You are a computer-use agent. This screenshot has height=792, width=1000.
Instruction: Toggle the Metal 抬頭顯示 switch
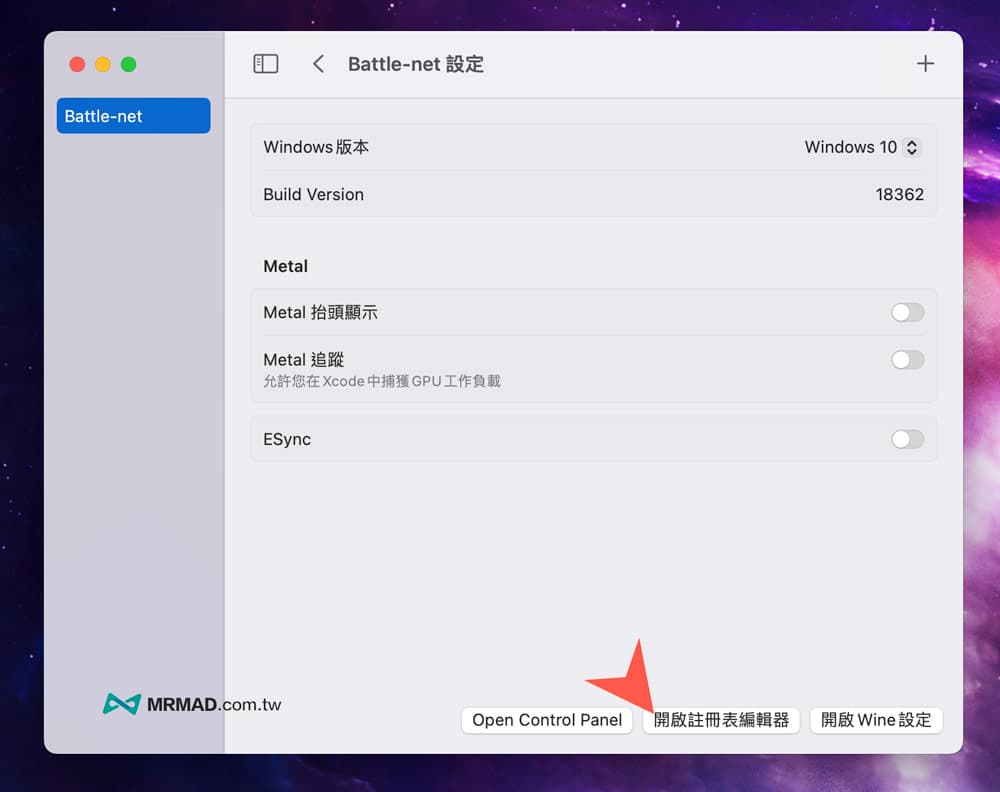point(907,312)
